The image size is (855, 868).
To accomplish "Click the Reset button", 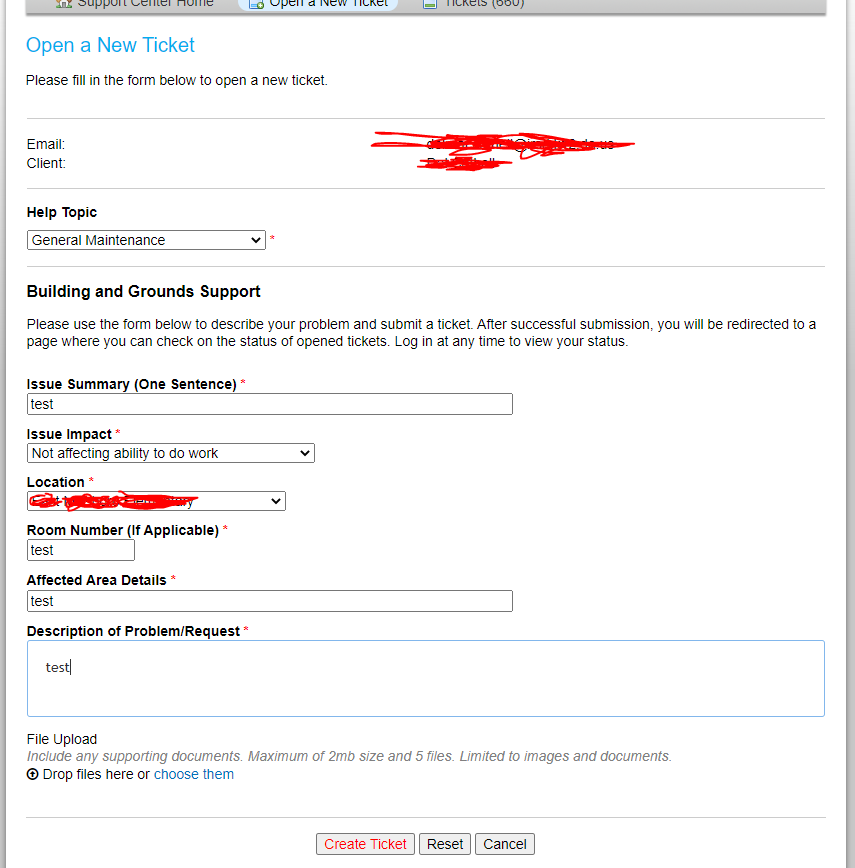I will coord(445,844).
